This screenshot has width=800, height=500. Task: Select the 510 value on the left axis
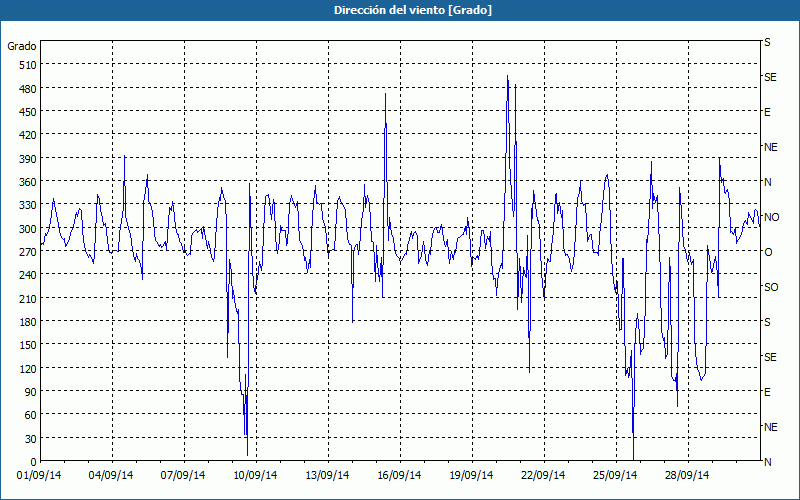tap(28, 65)
